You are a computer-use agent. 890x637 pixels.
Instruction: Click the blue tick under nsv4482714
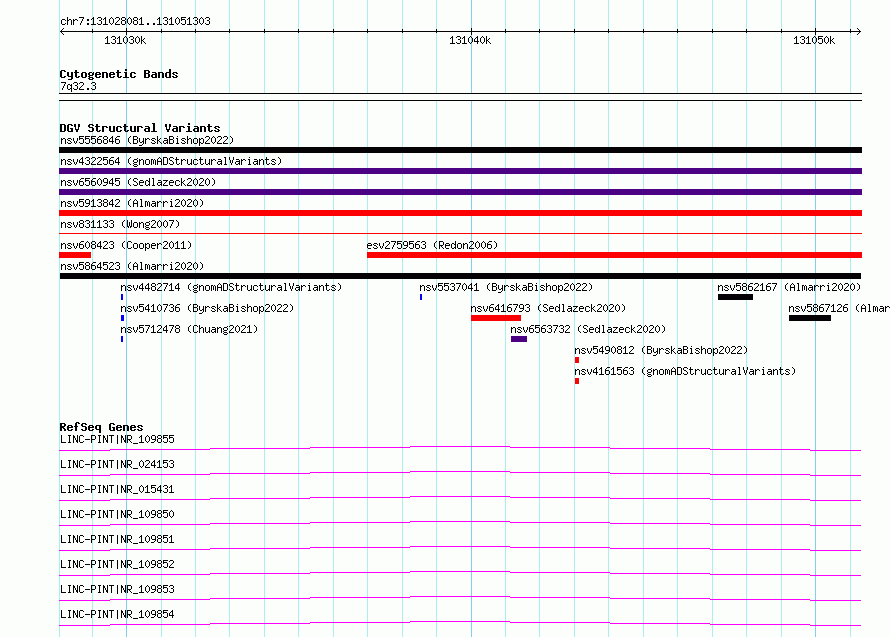point(122,297)
